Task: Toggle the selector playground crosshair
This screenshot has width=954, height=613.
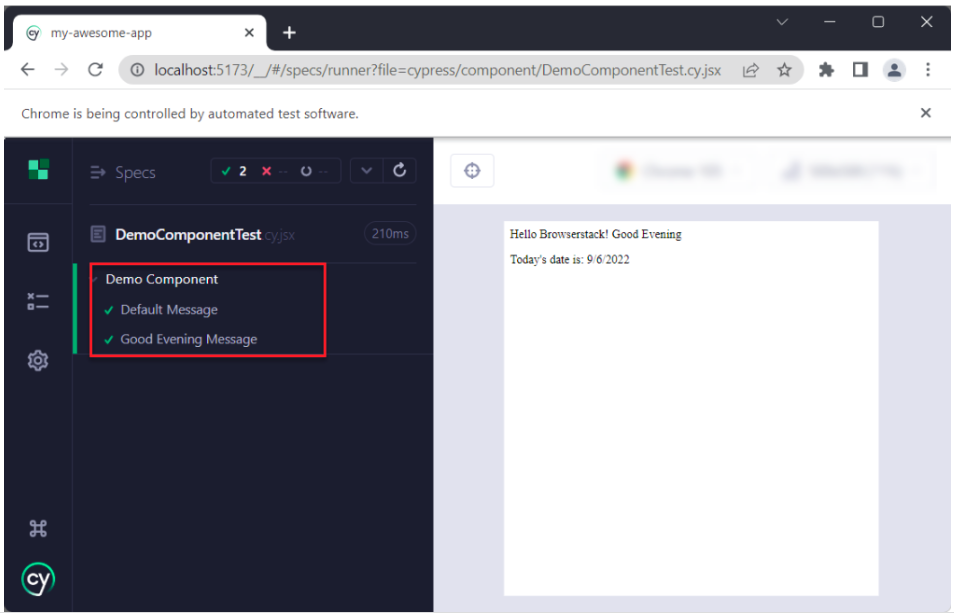Action: tap(472, 171)
